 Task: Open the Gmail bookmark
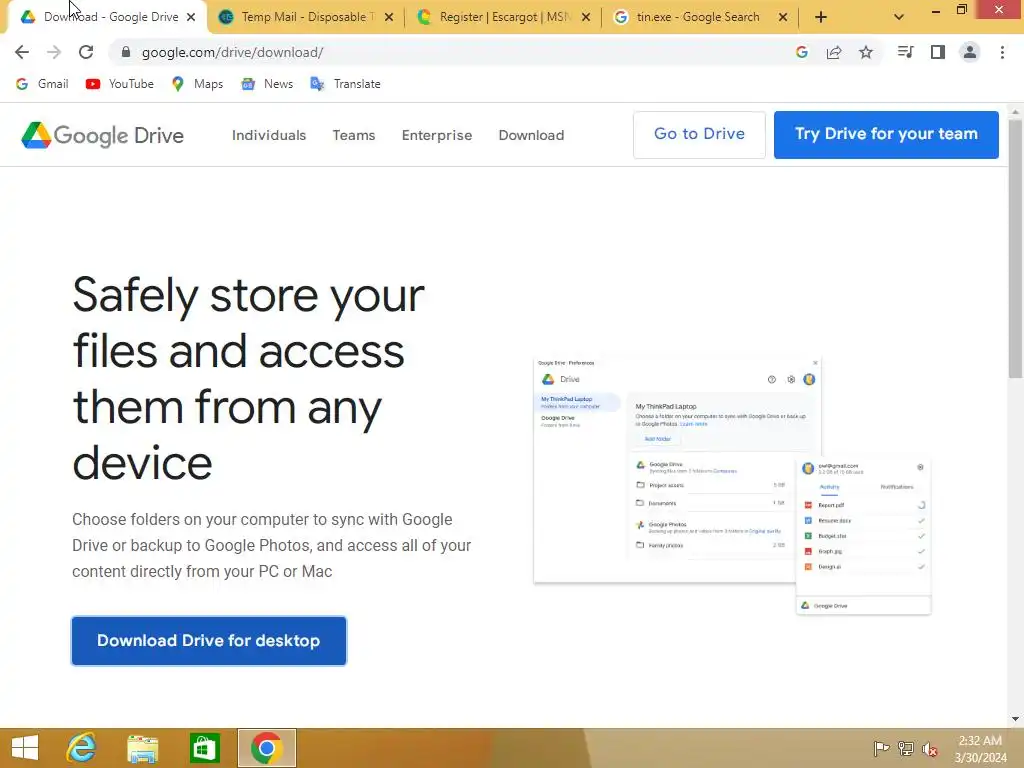pyautogui.click(x=42, y=84)
